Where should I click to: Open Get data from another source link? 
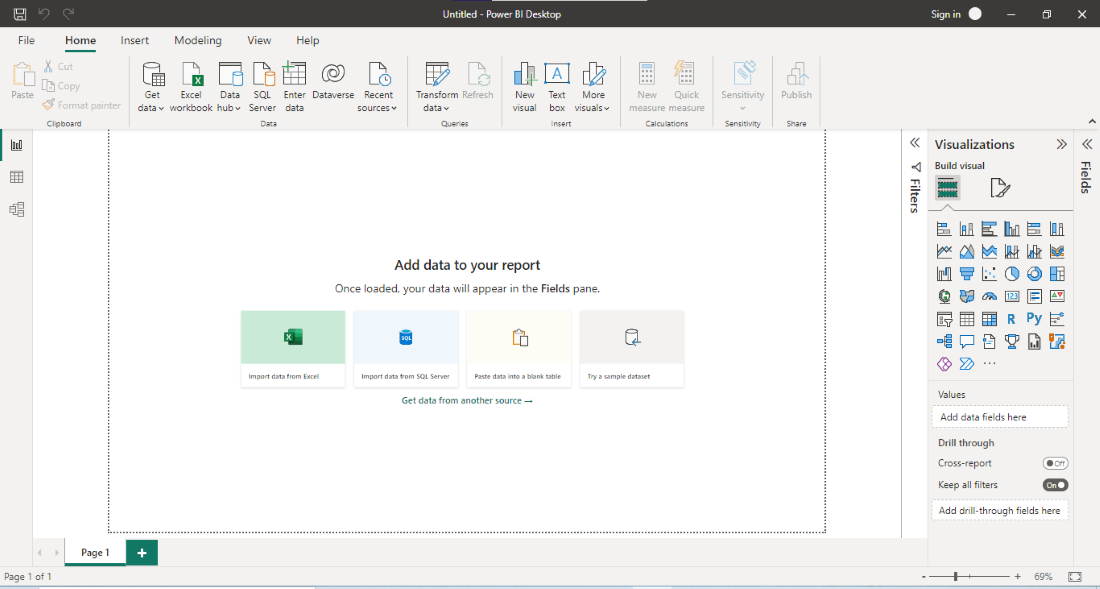pyautogui.click(x=467, y=400)
